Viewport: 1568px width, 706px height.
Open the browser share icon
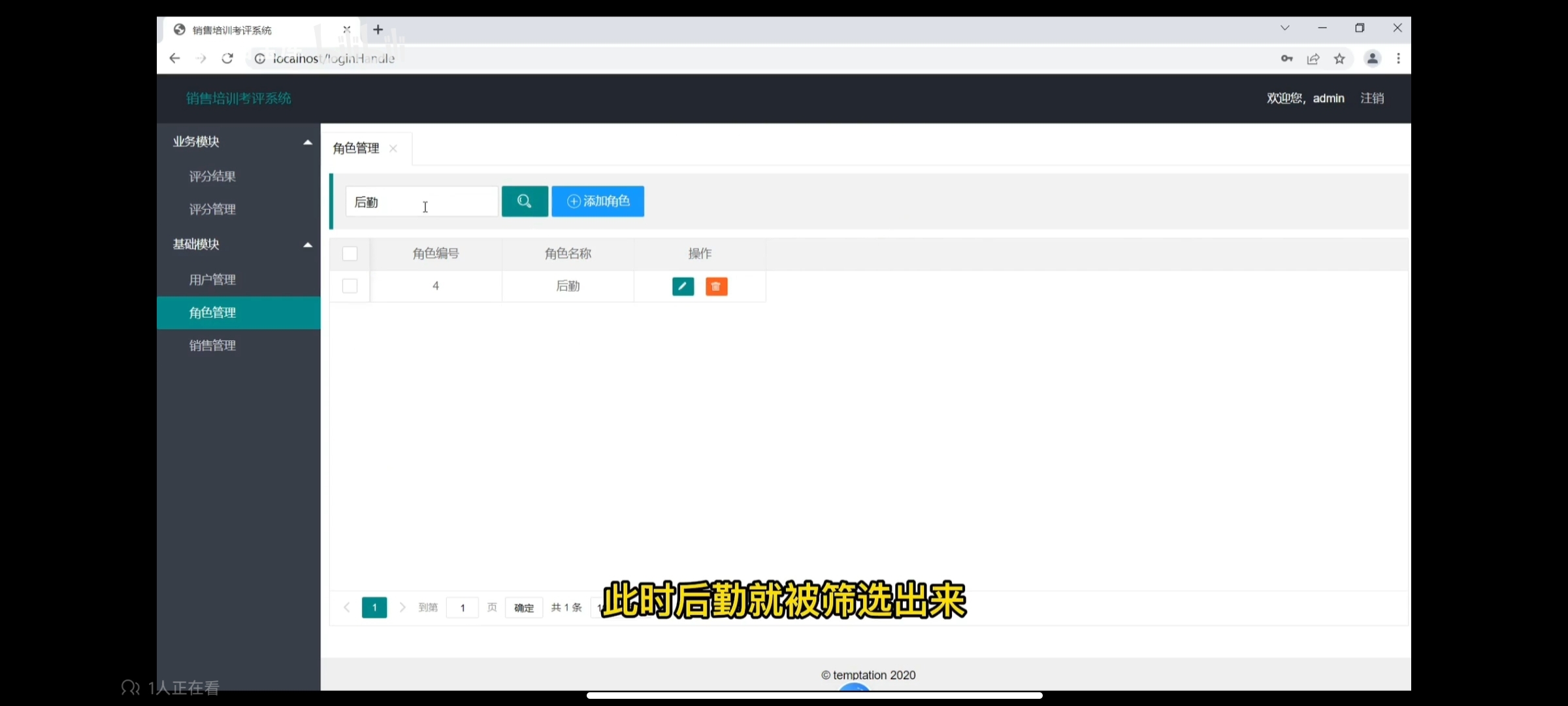coord(1313,59)
